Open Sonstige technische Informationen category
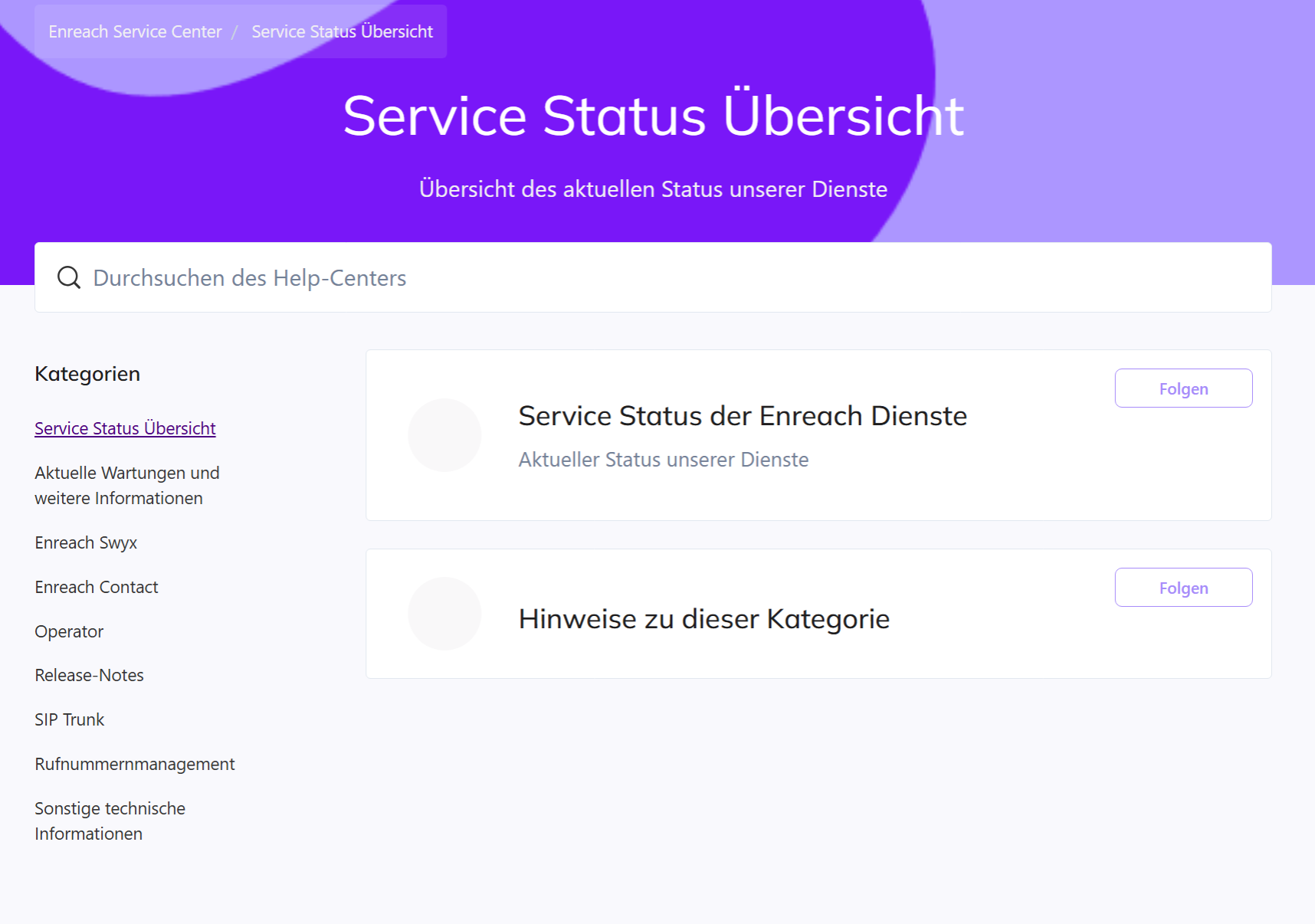Image resolution: width=1315 pixels, height=924 pixels. coord(110,821)
